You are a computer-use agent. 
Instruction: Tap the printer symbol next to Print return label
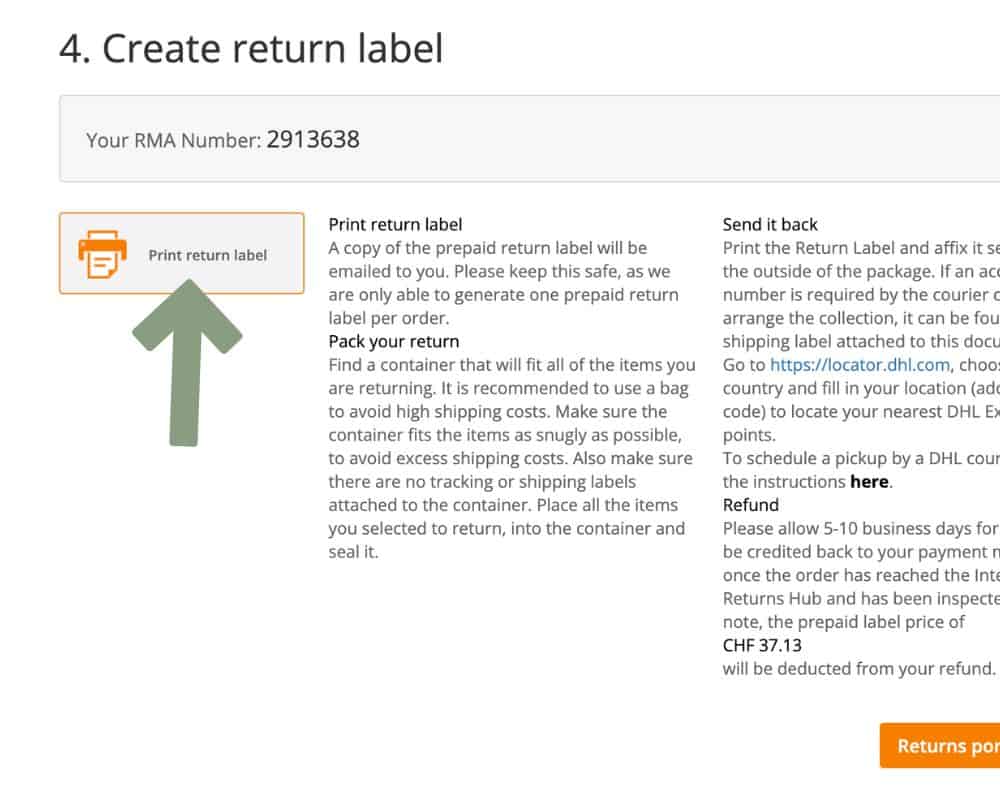[101, 252]
